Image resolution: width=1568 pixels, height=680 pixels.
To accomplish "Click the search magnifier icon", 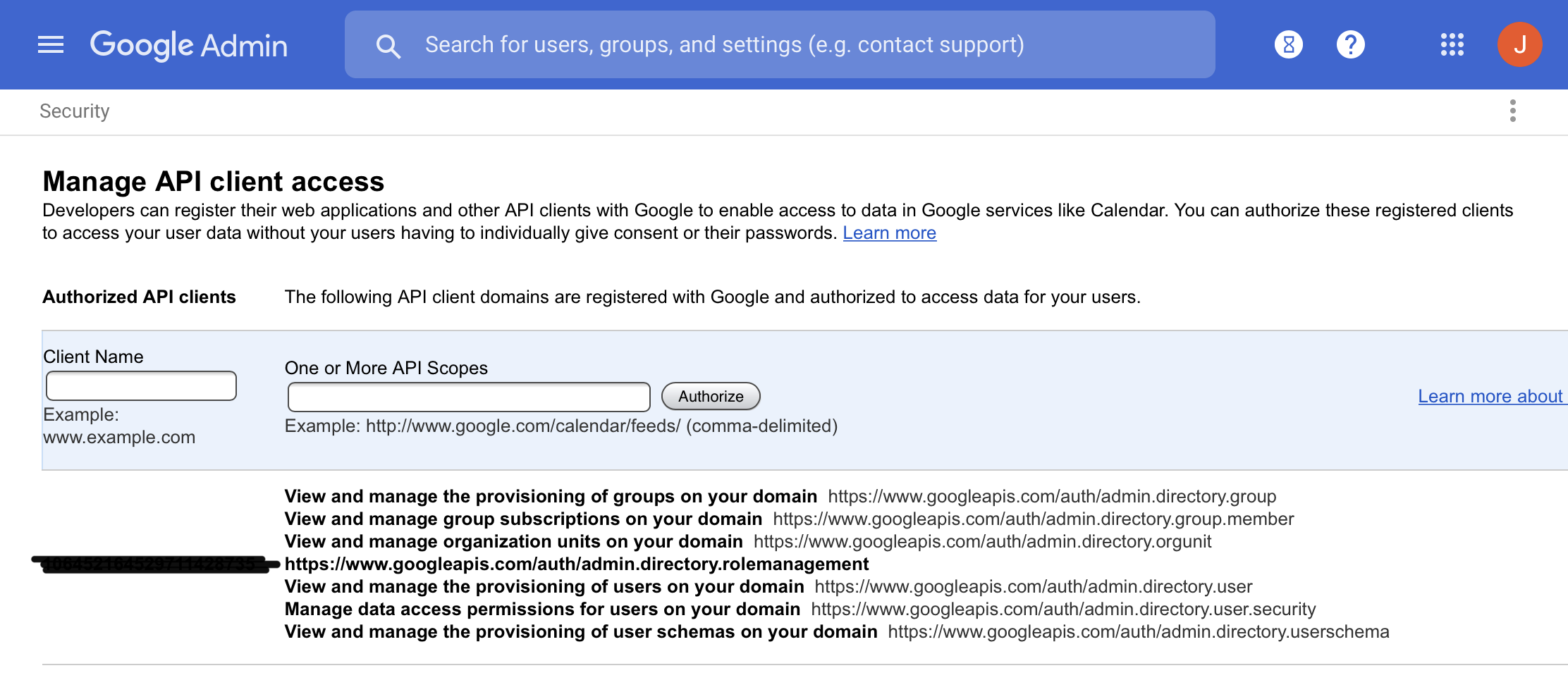I will point(388,47).
